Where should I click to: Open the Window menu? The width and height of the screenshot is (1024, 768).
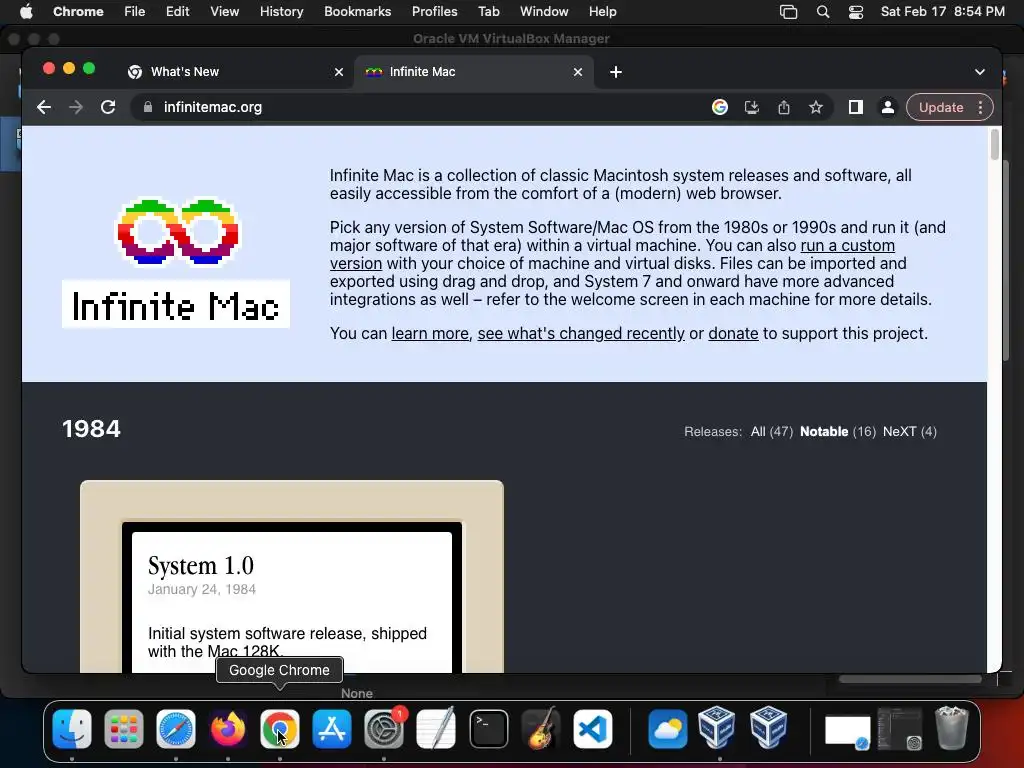click(544, 12)
